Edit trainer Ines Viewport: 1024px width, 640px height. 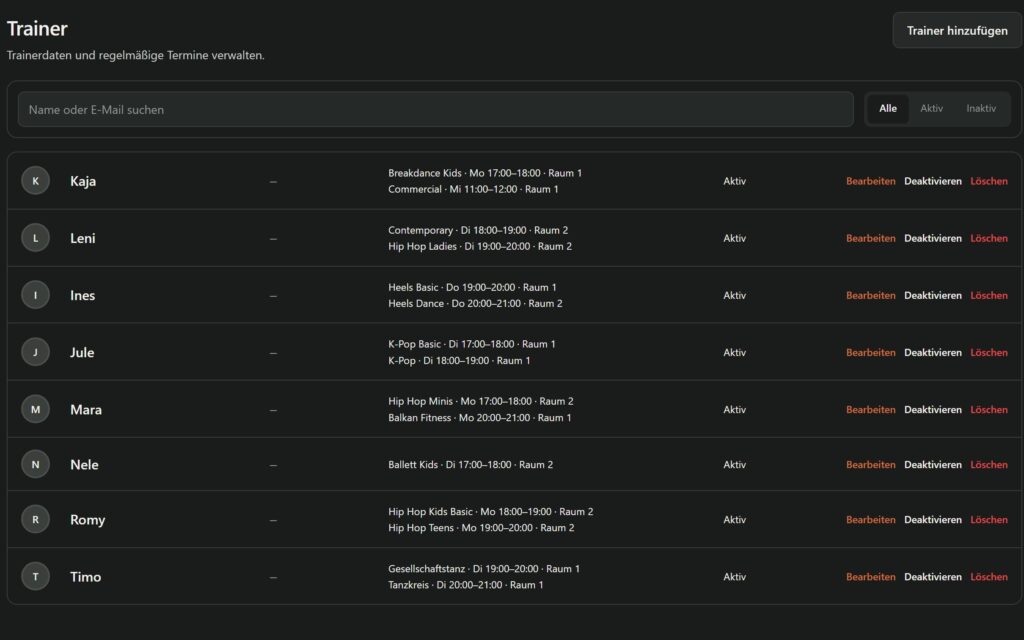(x=871, y=295)
